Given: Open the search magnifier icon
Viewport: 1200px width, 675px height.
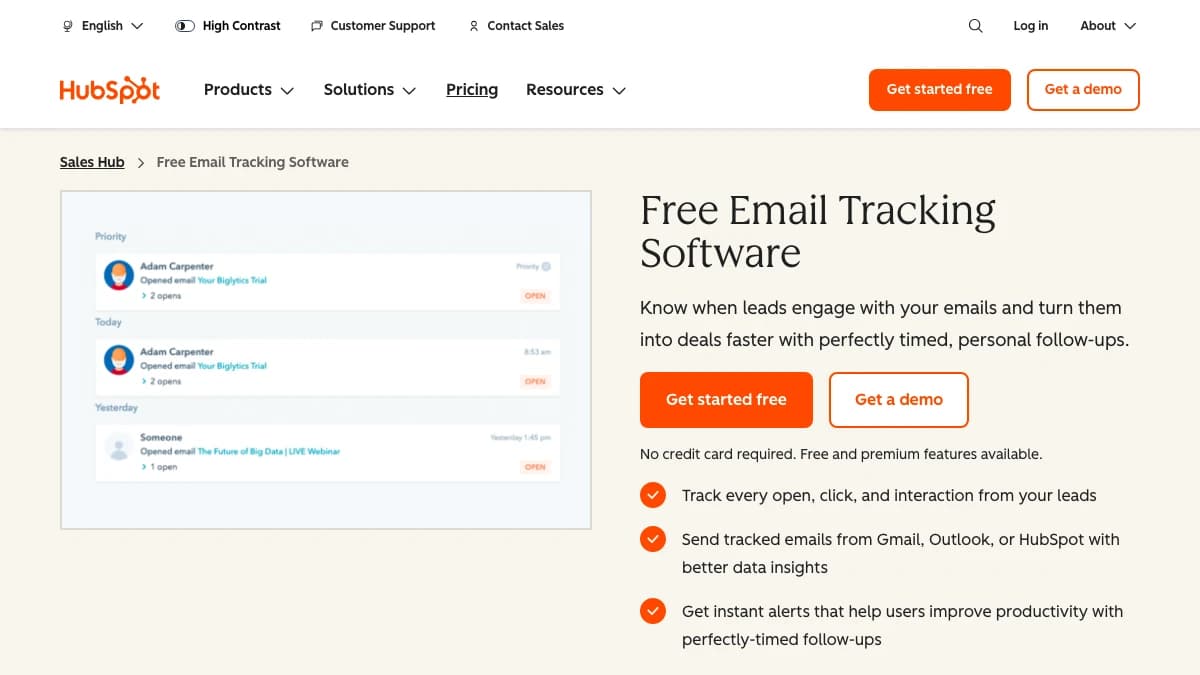Looking at the screenshot, I should point(976,26).
